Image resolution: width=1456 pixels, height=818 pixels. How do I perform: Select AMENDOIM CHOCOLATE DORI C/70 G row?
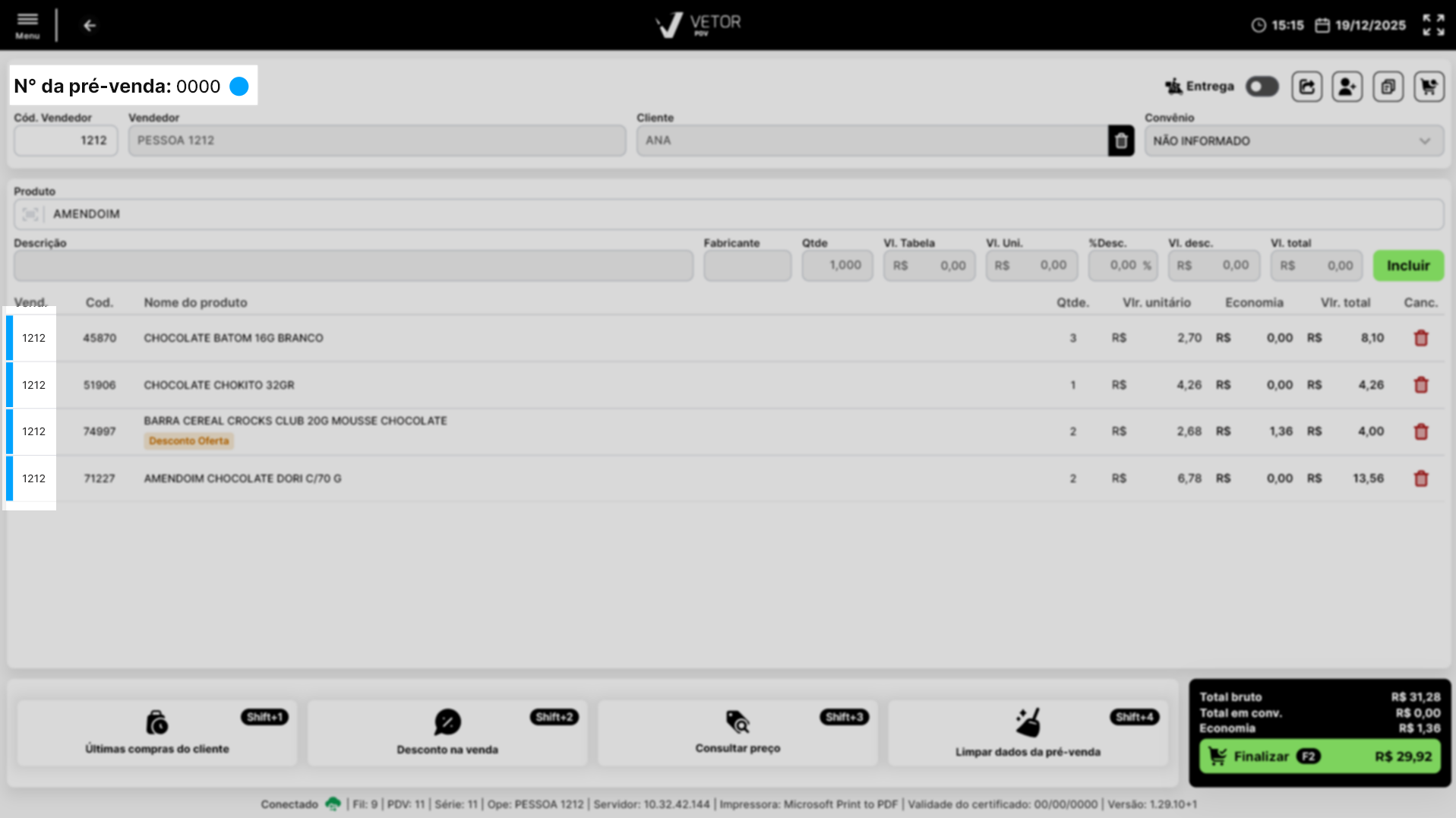click(x=725, y=478)
